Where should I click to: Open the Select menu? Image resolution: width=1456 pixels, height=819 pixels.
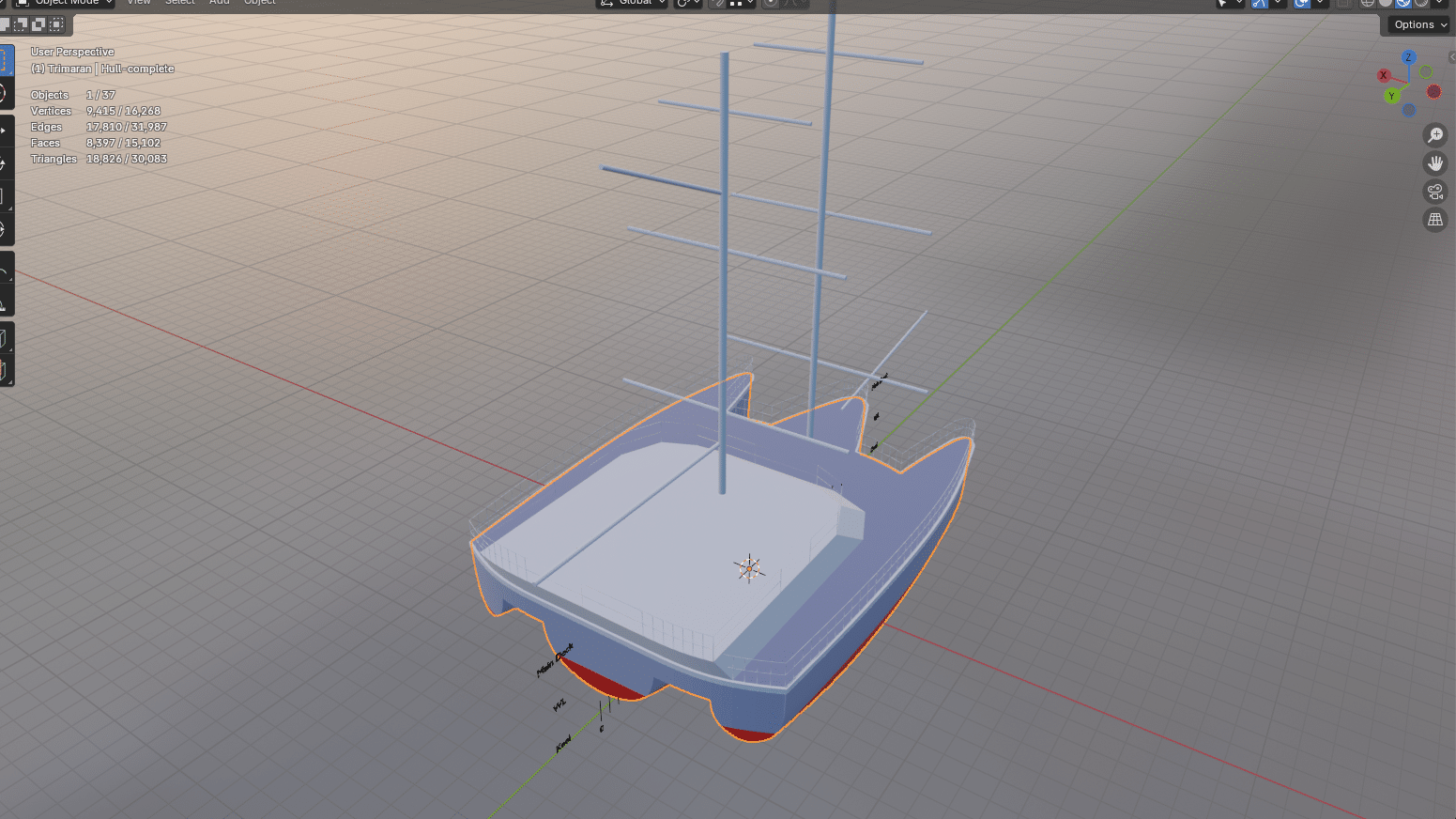[179, 3]
